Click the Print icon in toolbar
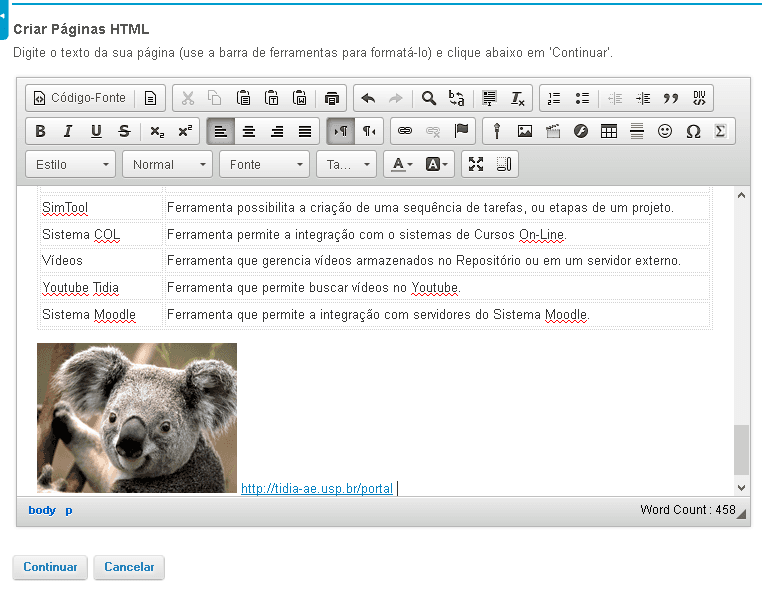Image resolution: width=762 pixels, height=593 pixels. (x=332, y=98)
